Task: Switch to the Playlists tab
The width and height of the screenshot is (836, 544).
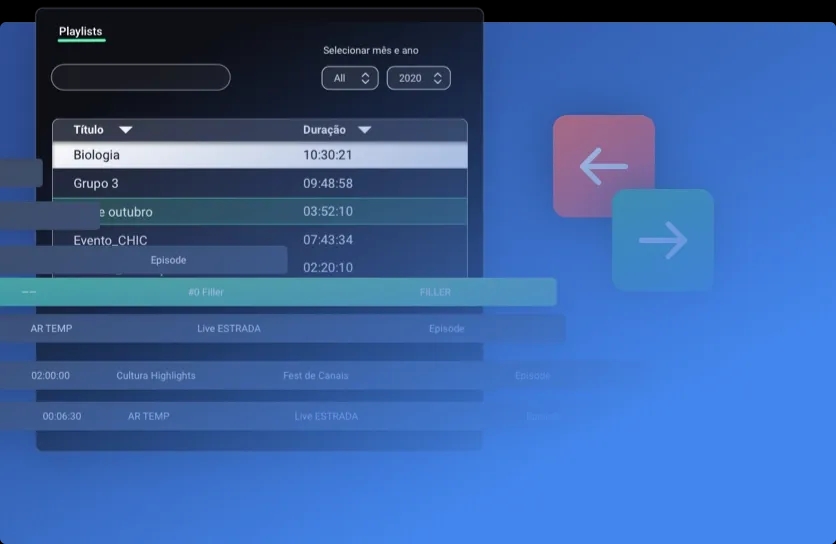Action: point(81,32)
